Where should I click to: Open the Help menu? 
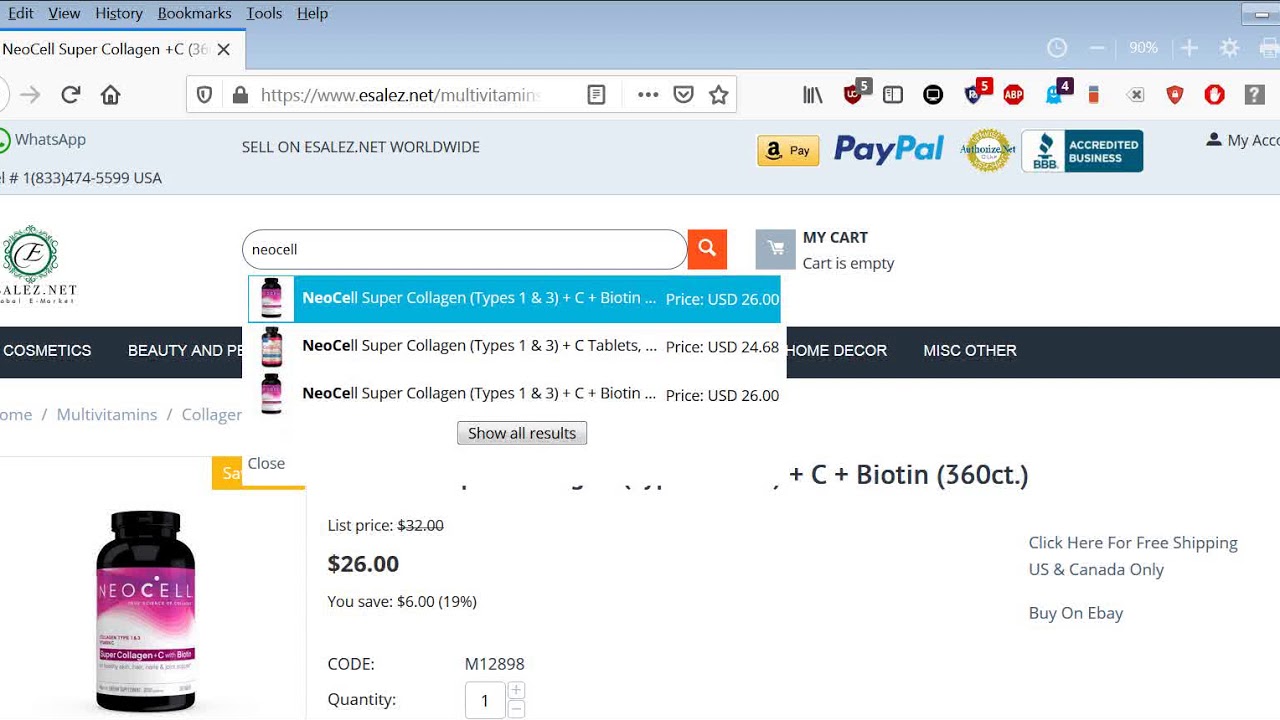coord(312,13)
